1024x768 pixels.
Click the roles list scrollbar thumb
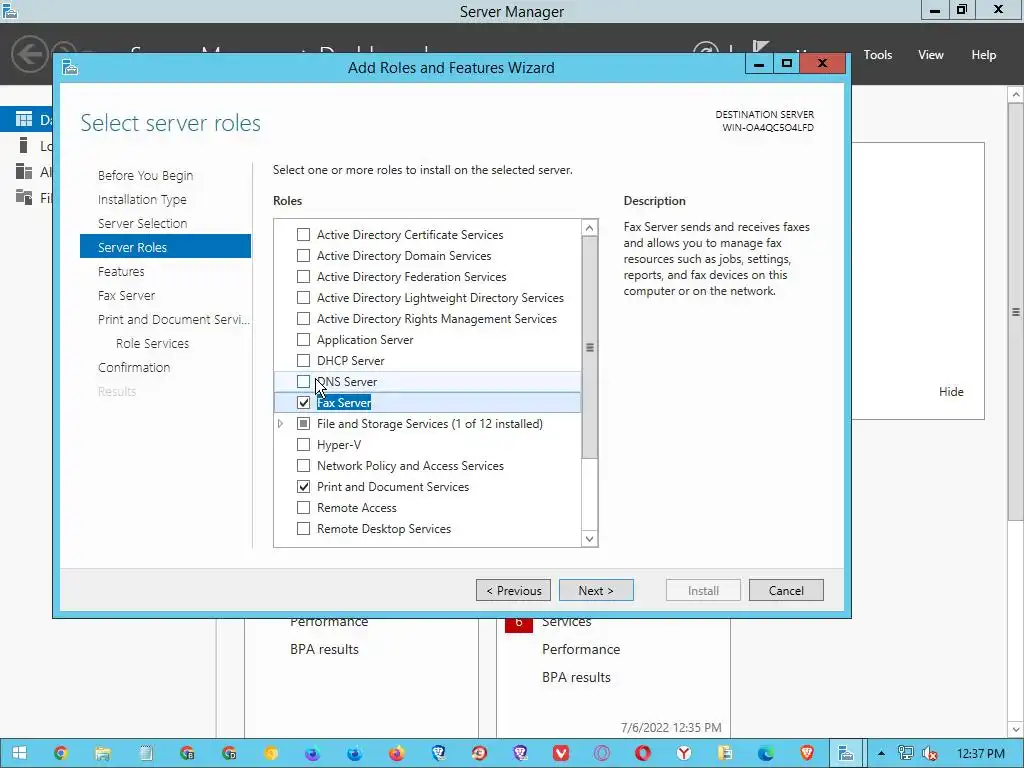pyautogui.click(x=589, y=347)
